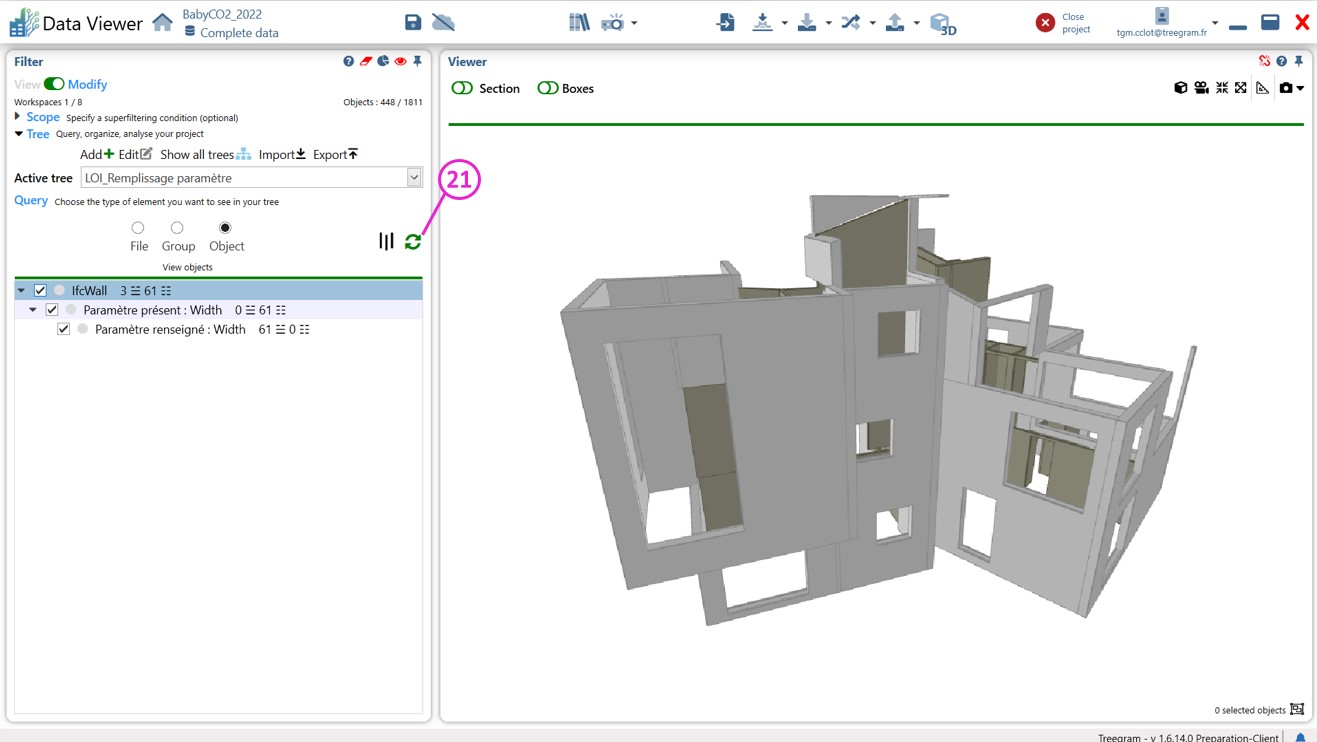This screenshot has width=1317, height=742.
Task: Enable the Section toggle
Action: click(462, 88)
